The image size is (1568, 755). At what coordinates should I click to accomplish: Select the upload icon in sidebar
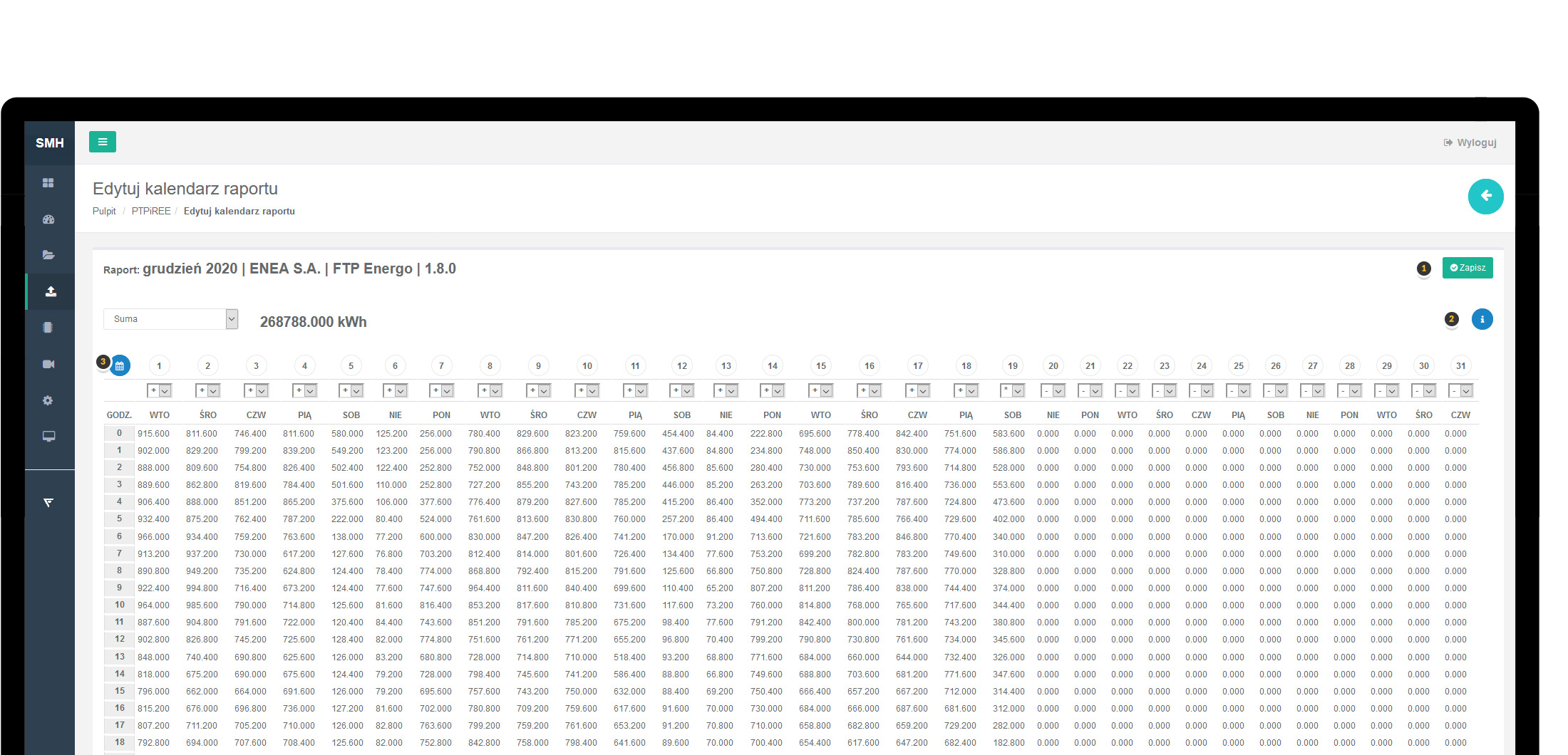[51, 291]
